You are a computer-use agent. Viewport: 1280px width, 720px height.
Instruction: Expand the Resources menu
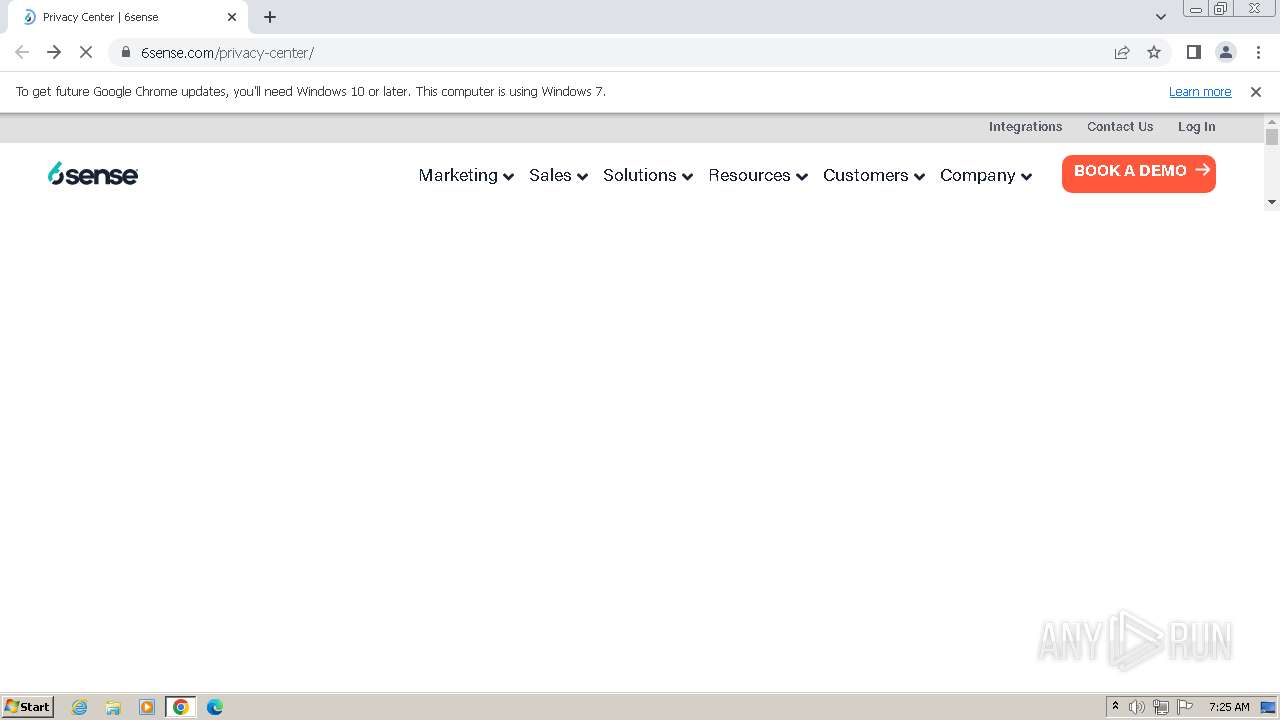(758, 175)
